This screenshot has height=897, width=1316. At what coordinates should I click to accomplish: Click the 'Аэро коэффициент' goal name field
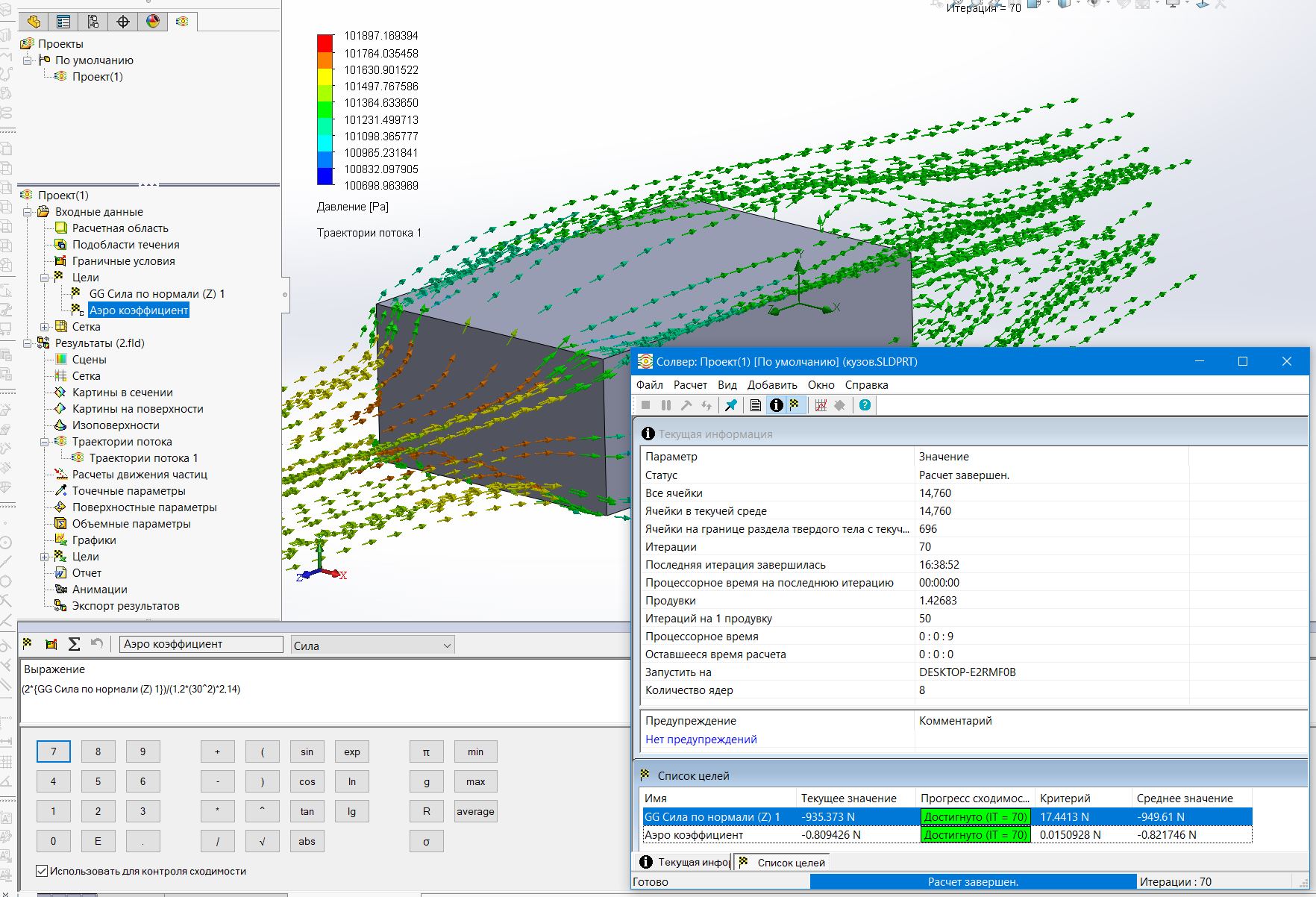(x=201, y=644)
